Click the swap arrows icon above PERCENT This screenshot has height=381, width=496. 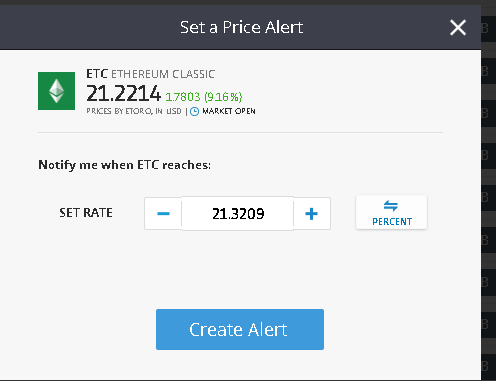391,206
